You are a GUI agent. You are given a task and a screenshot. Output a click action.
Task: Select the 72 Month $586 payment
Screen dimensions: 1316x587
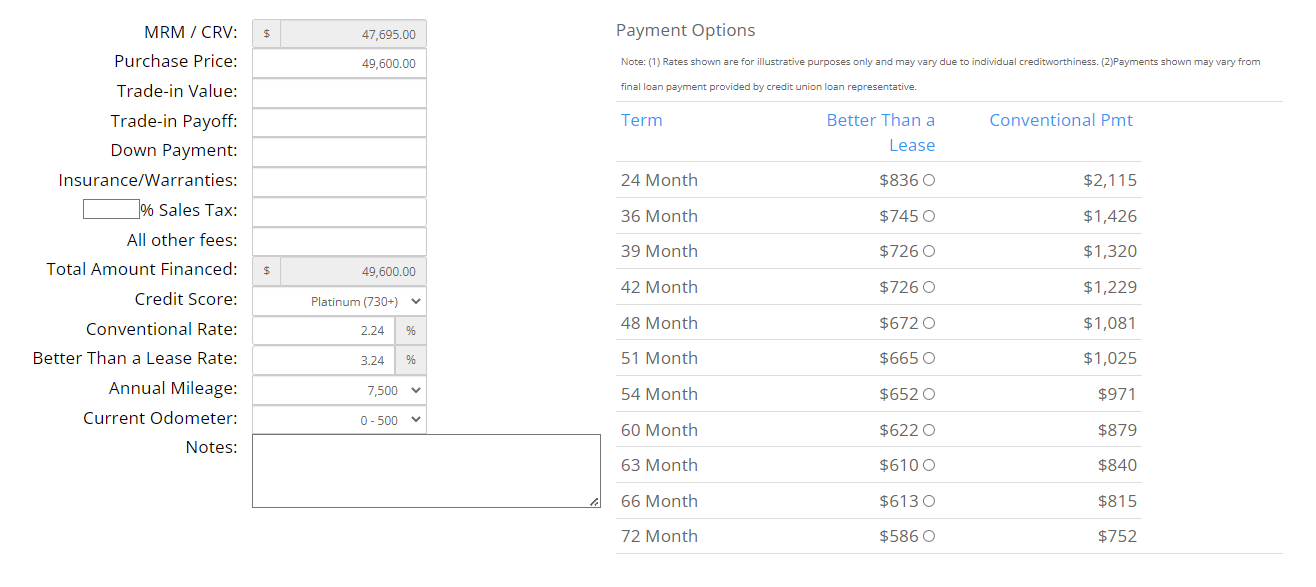(930, 536)
